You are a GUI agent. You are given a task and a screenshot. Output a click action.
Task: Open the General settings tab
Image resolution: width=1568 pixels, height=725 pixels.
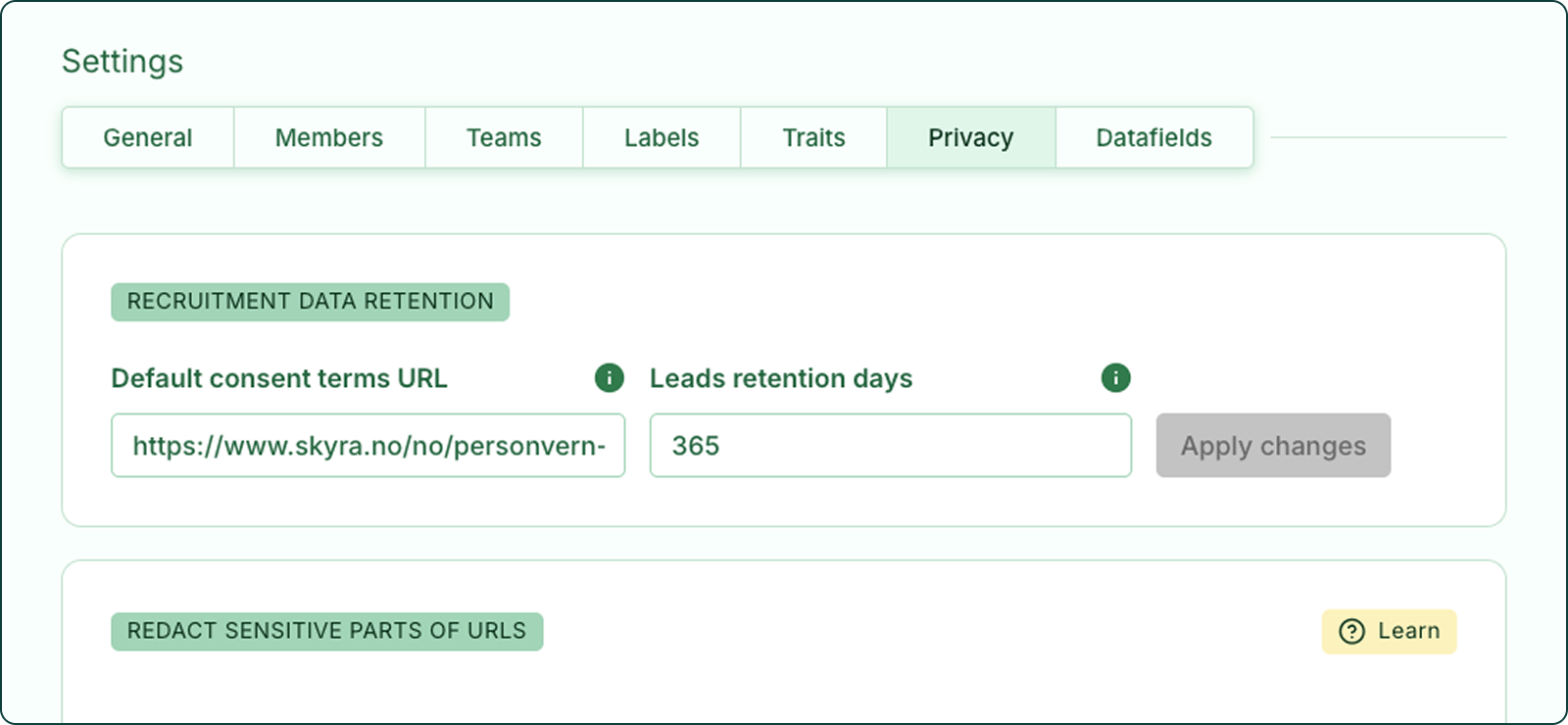(x=148, y=138)
